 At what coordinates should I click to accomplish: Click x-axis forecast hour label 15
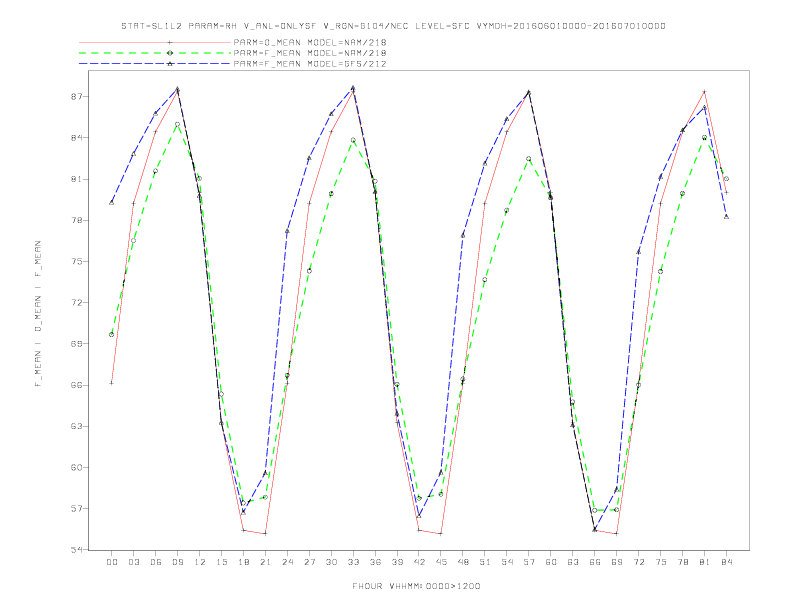tap(221, 562)
